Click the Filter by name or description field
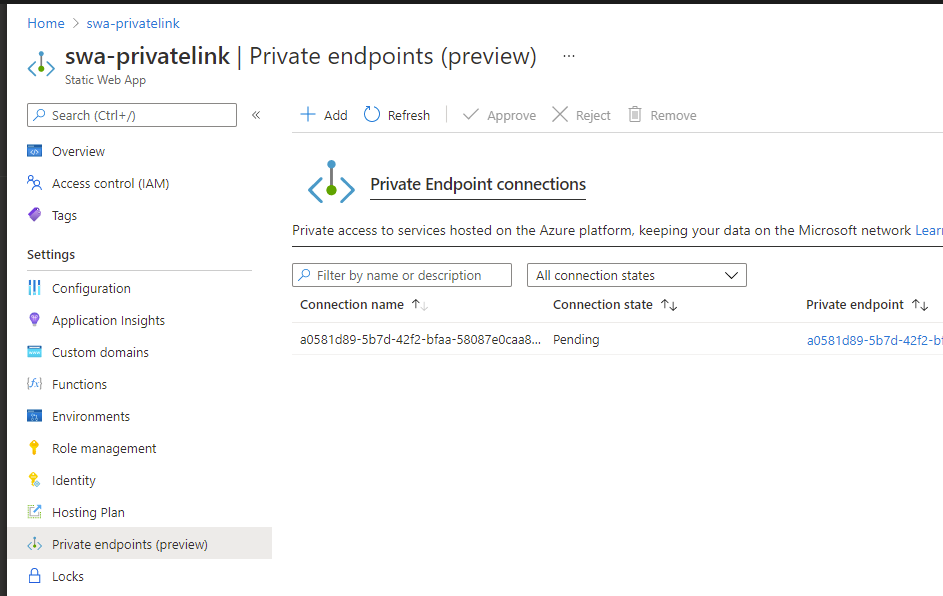This screenshot has height=596, width=943. point(402,275)
